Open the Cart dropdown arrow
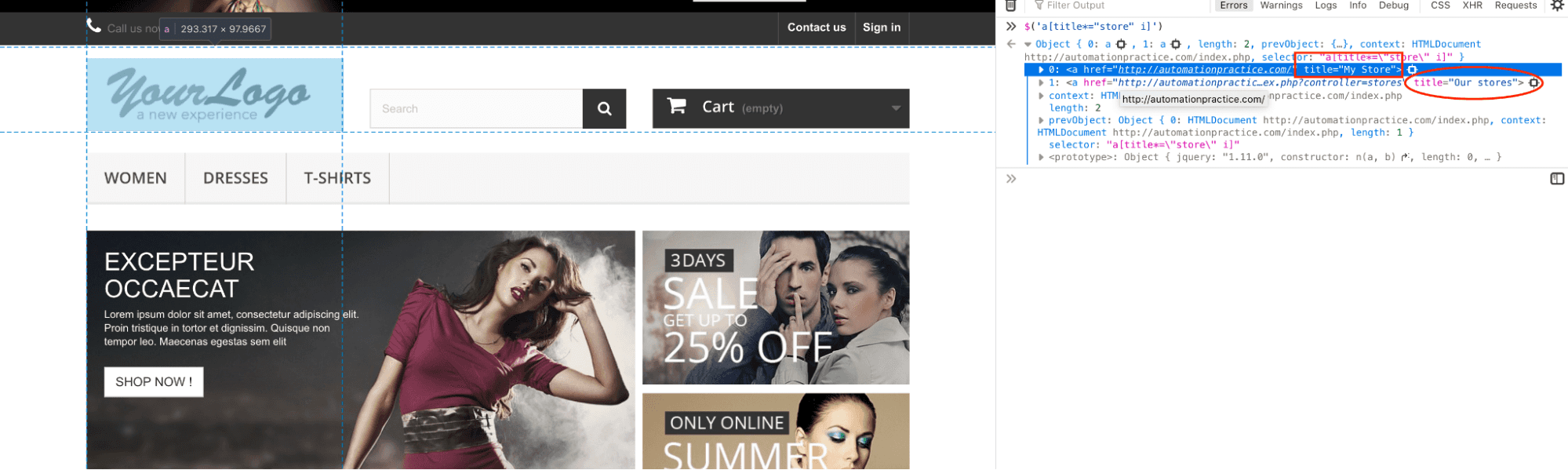Viewport: 1568px width, 470px height. [x=896, y=108]
